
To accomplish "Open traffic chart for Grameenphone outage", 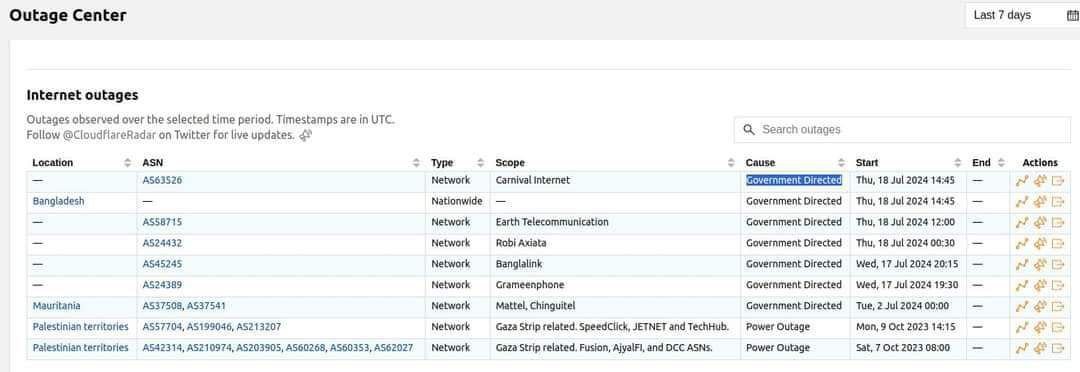I will click(x=1021, y=285).
